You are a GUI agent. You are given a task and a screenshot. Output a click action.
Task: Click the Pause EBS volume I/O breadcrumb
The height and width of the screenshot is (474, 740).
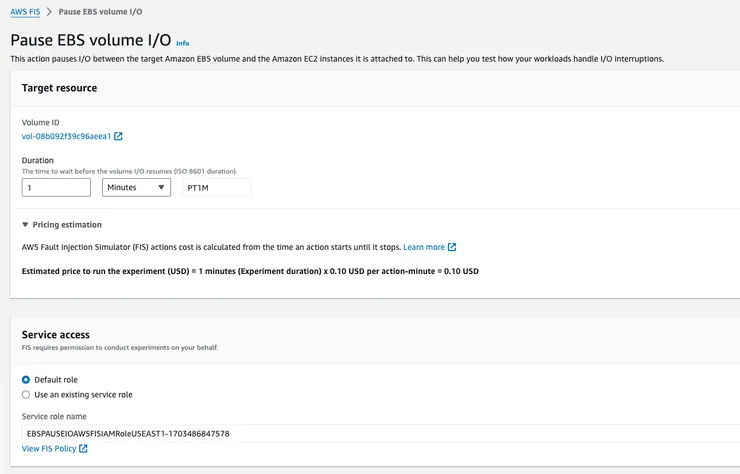(x=100, y=12)
